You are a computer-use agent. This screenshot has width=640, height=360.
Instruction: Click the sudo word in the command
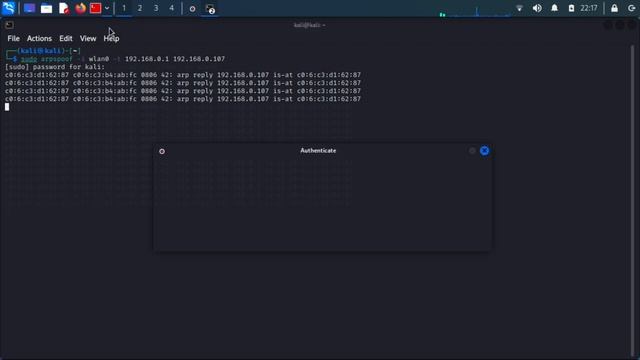29,59
